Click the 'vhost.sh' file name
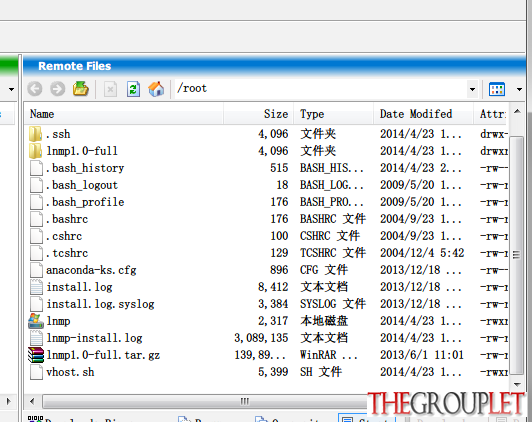This screenshot has height=422, width=532. tap(70, 372)
